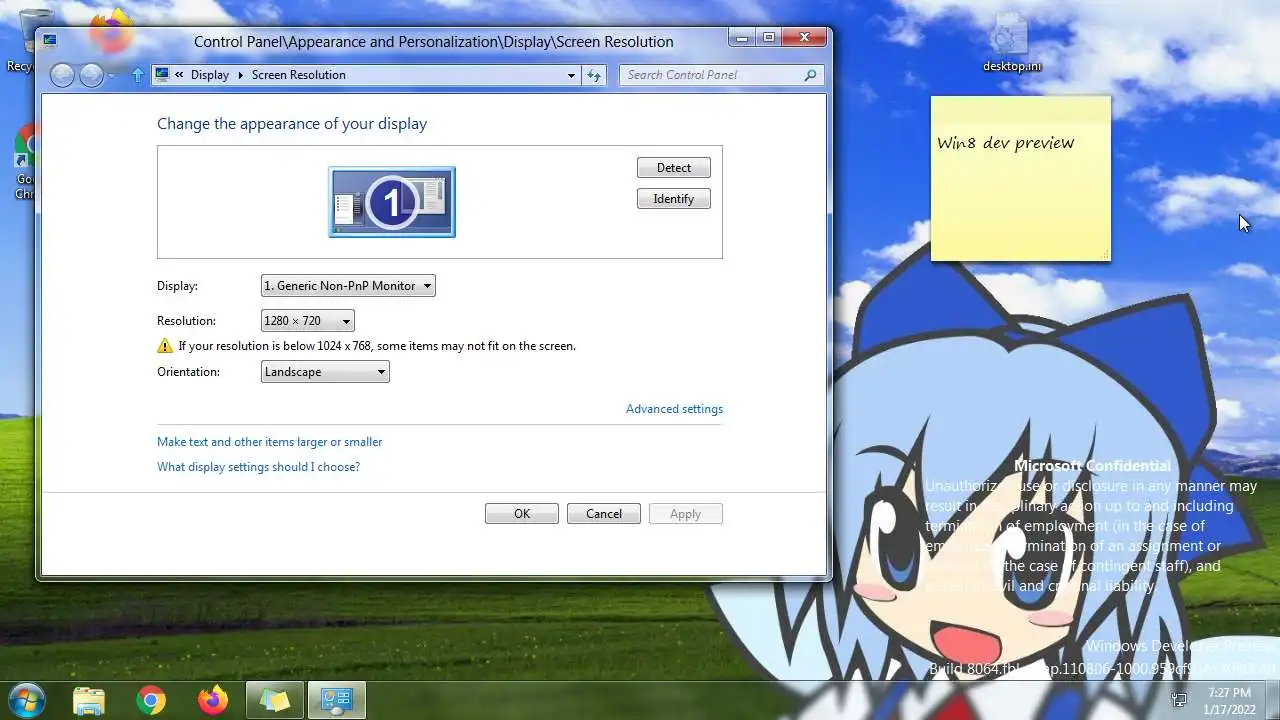Viewport: 1280px width, 720px height.
Task: Open the Windows Start orb
Action: point(26,700)
